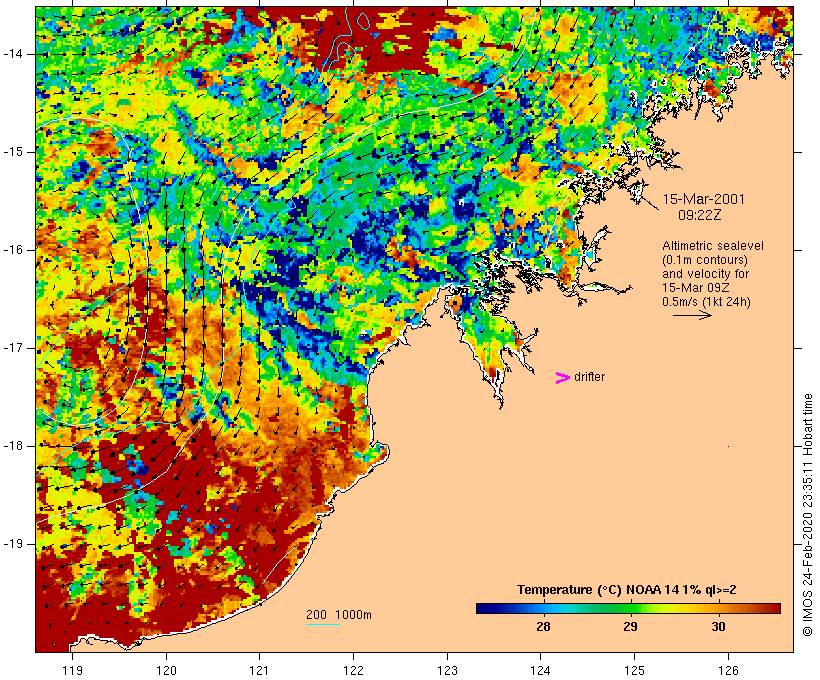The height and width of the screenshot is (680, 820).
Task: Click longitude label 125 on bottom axis
Action: point(634,670)
